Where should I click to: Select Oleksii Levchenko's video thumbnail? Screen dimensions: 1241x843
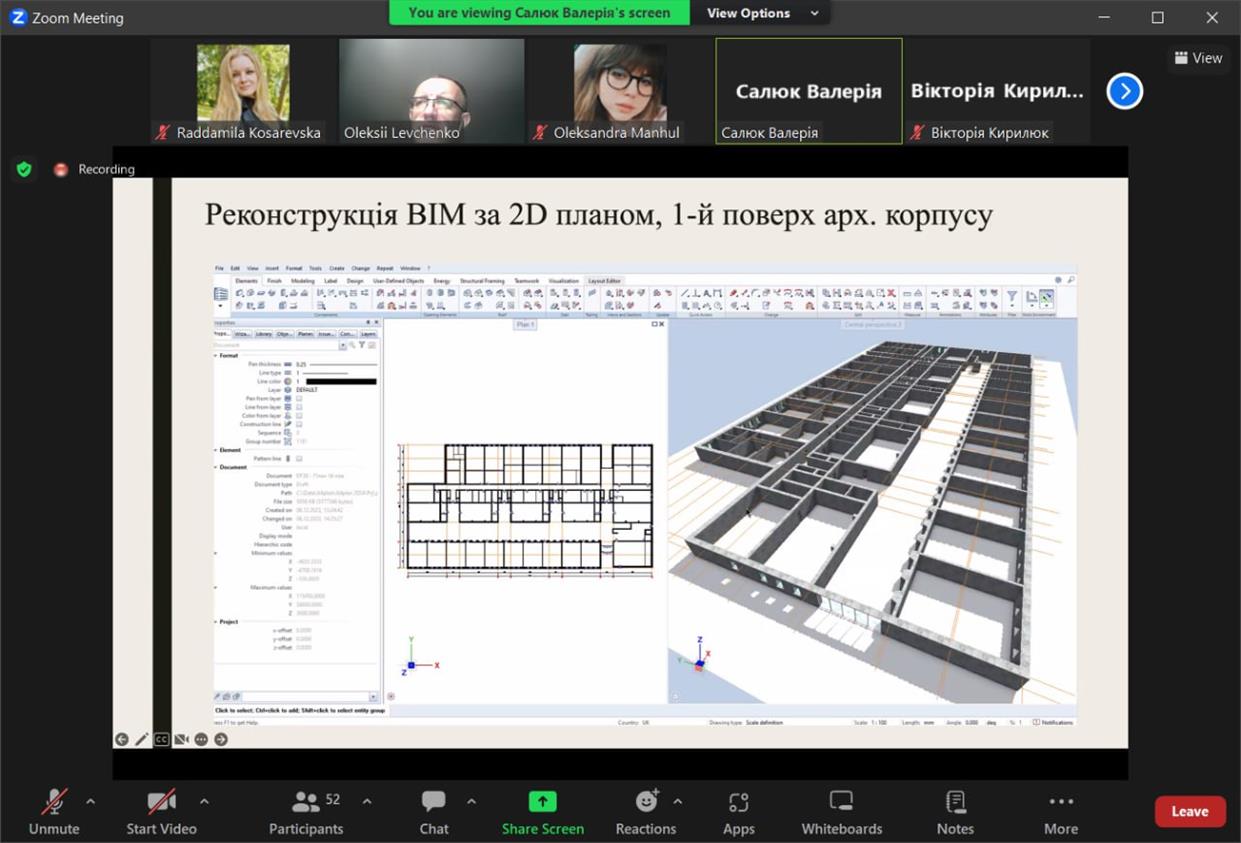click(431, 91)
